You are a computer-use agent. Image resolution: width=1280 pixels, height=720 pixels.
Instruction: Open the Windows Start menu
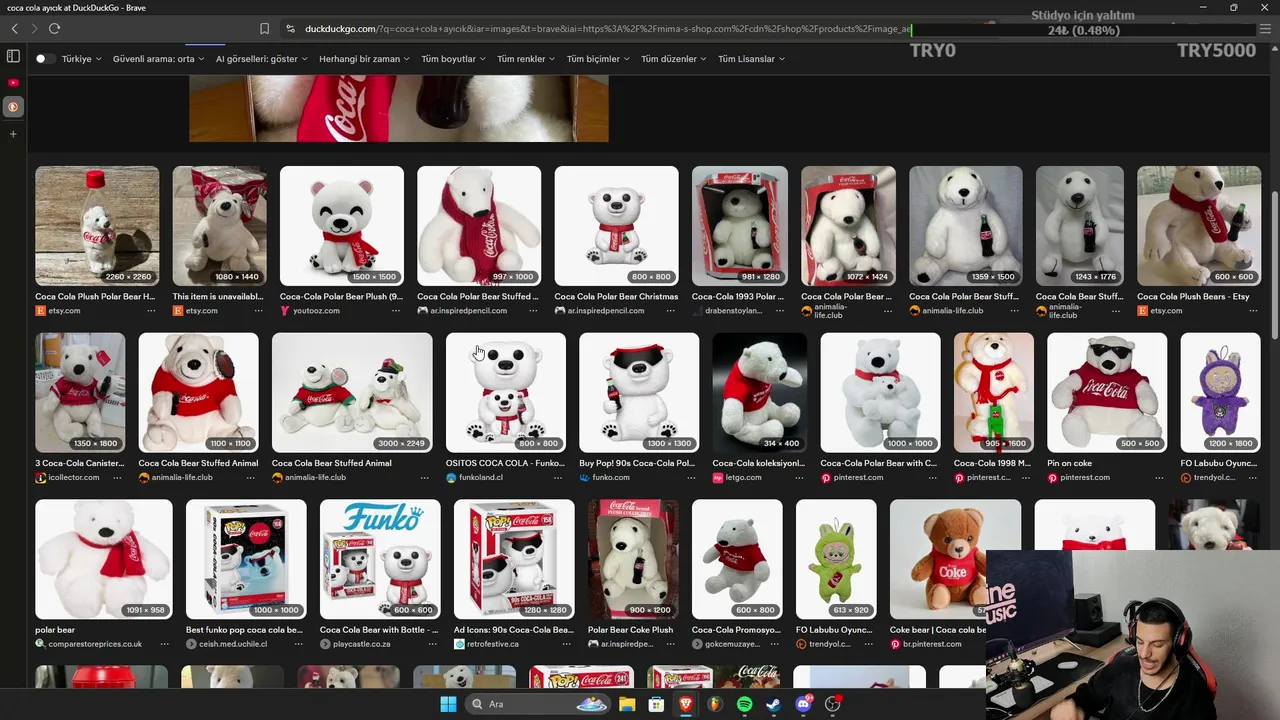pos(448,704)
